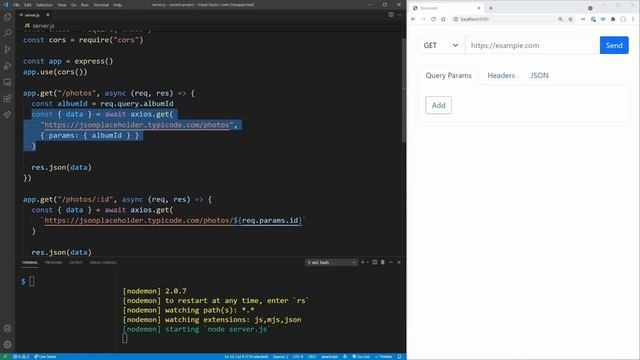The height and width of the screenshot is (360, 640).
Task: Select the server.js editor tab
Action: [34, 15]
